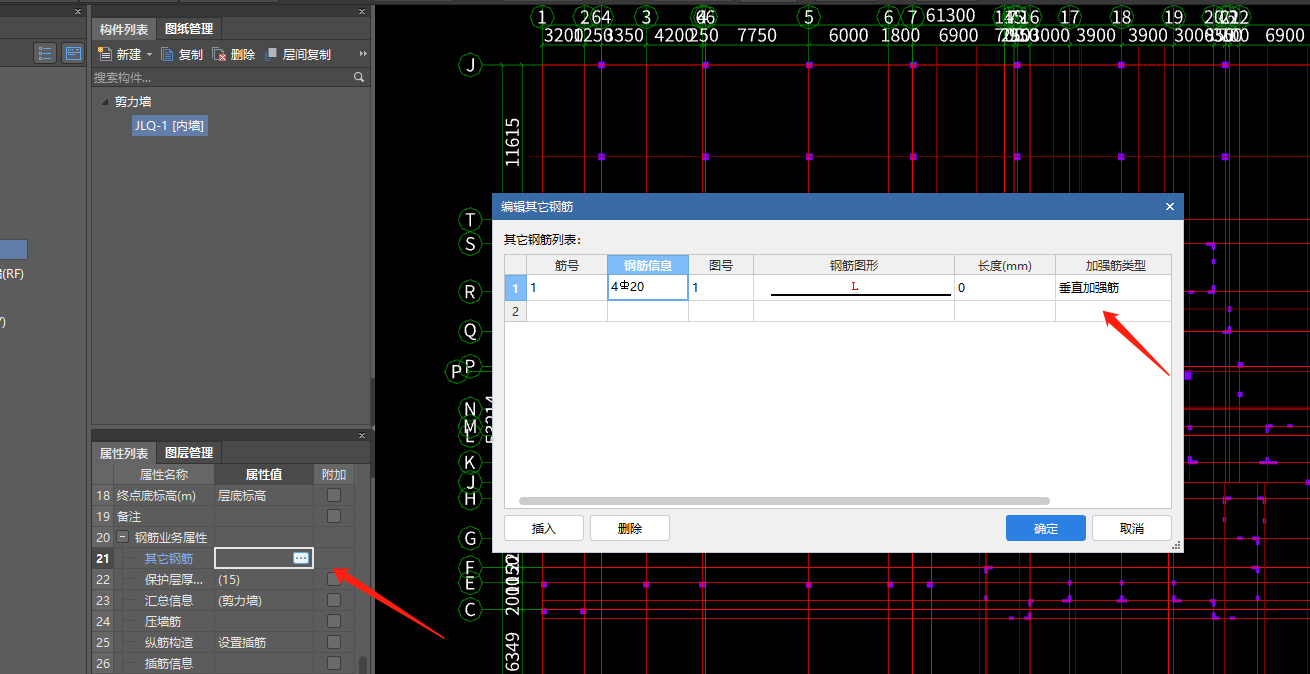1310x674 pixels.
Task: Switch to 图纸管理 tab
Action: pos(189,29)
